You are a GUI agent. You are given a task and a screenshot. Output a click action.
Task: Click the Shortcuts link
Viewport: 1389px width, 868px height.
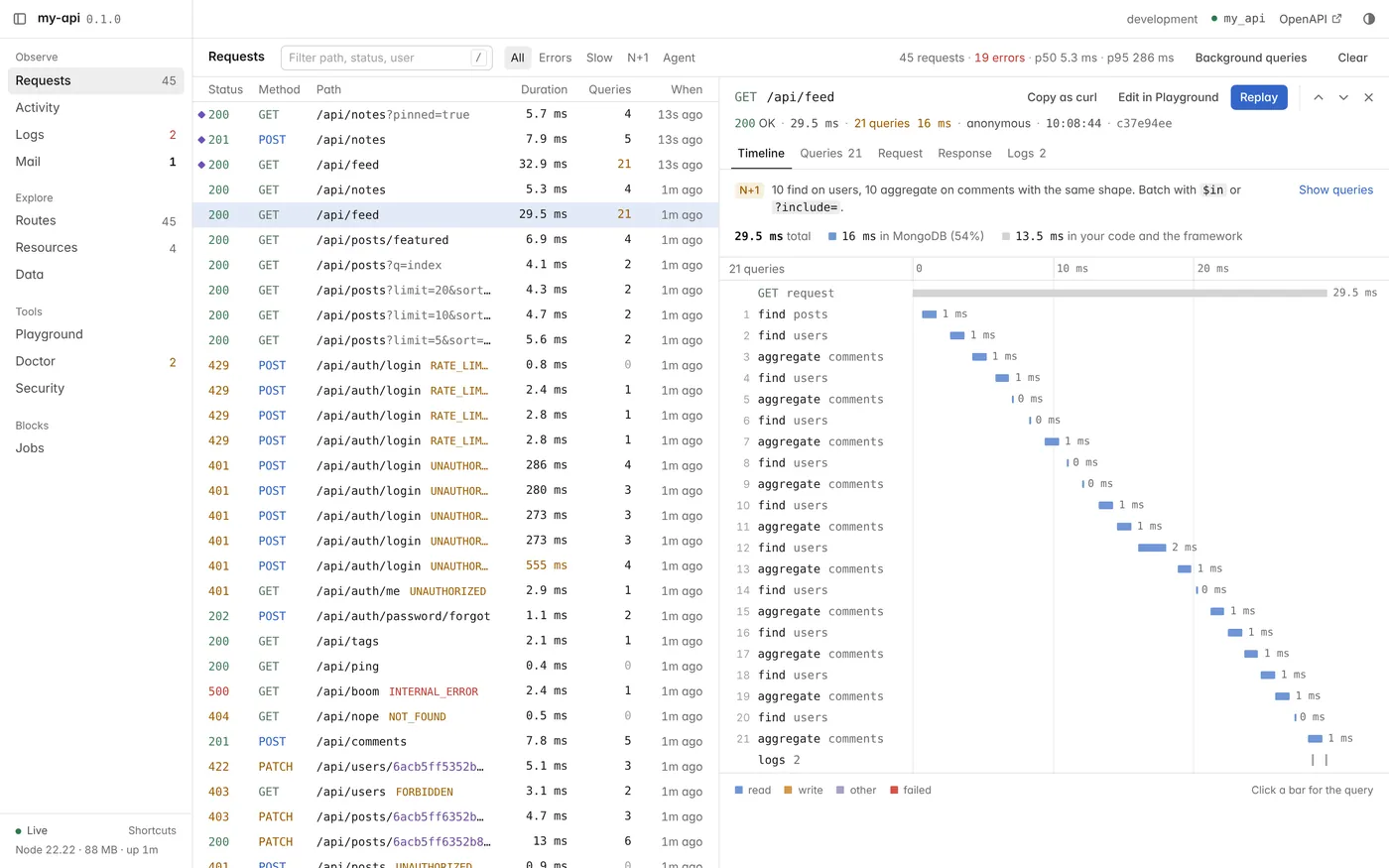coord(152,830)
